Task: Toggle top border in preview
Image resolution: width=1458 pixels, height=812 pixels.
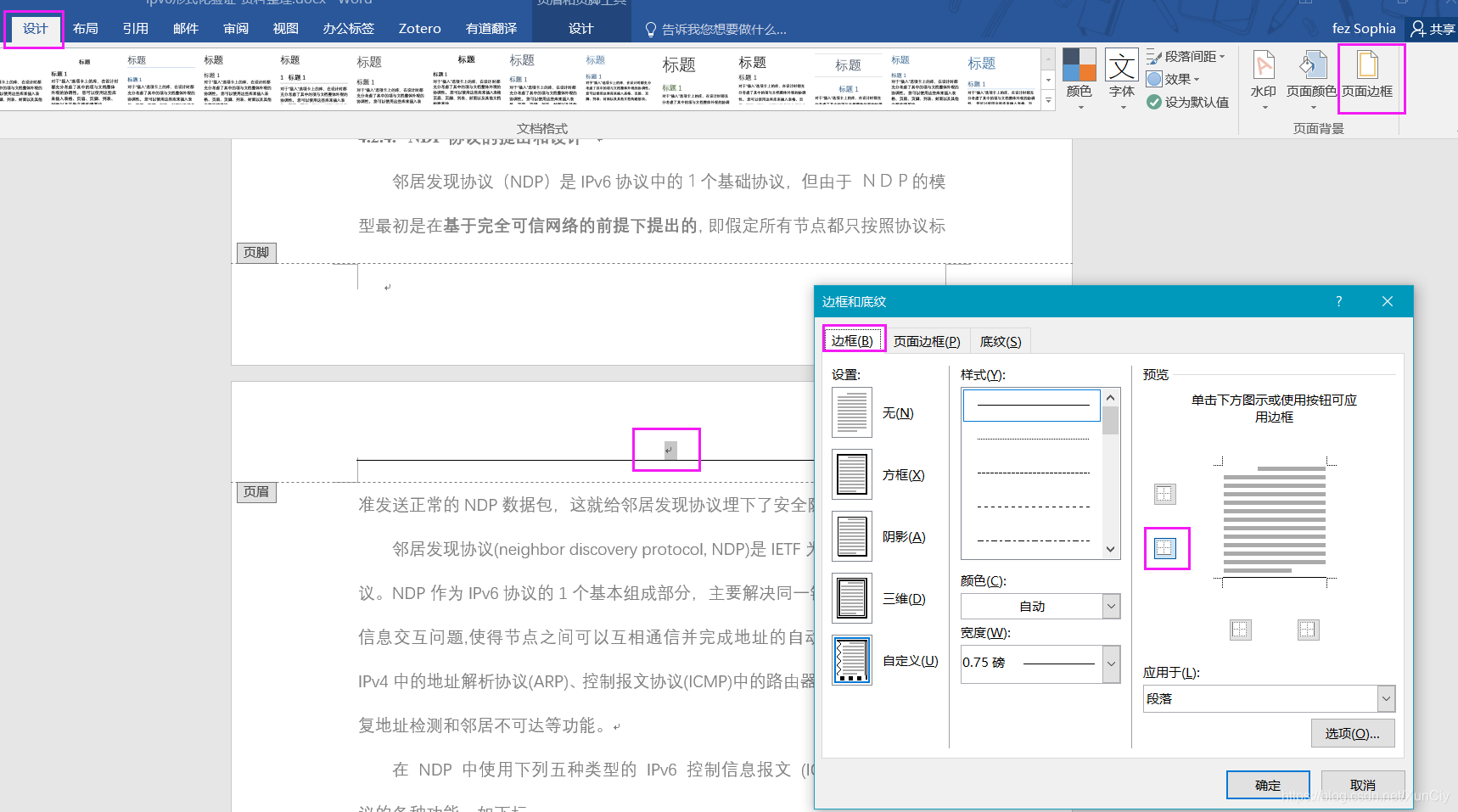Action: tap(1164, 494)
